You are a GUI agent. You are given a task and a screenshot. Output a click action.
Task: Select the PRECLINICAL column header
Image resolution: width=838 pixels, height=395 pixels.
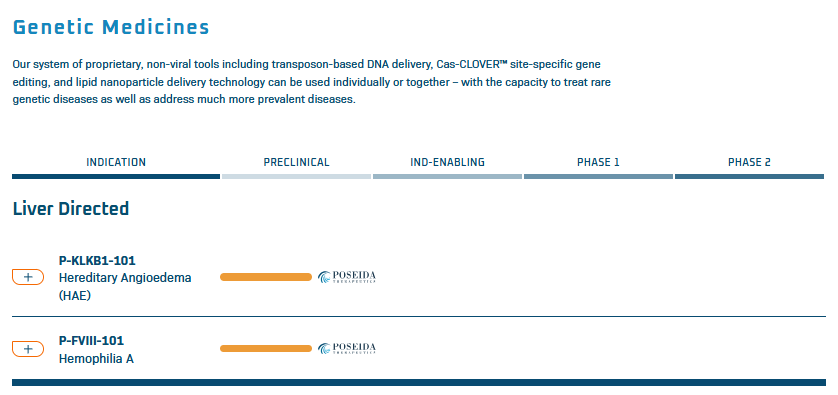pyautogui.click(x=297, y=162)
